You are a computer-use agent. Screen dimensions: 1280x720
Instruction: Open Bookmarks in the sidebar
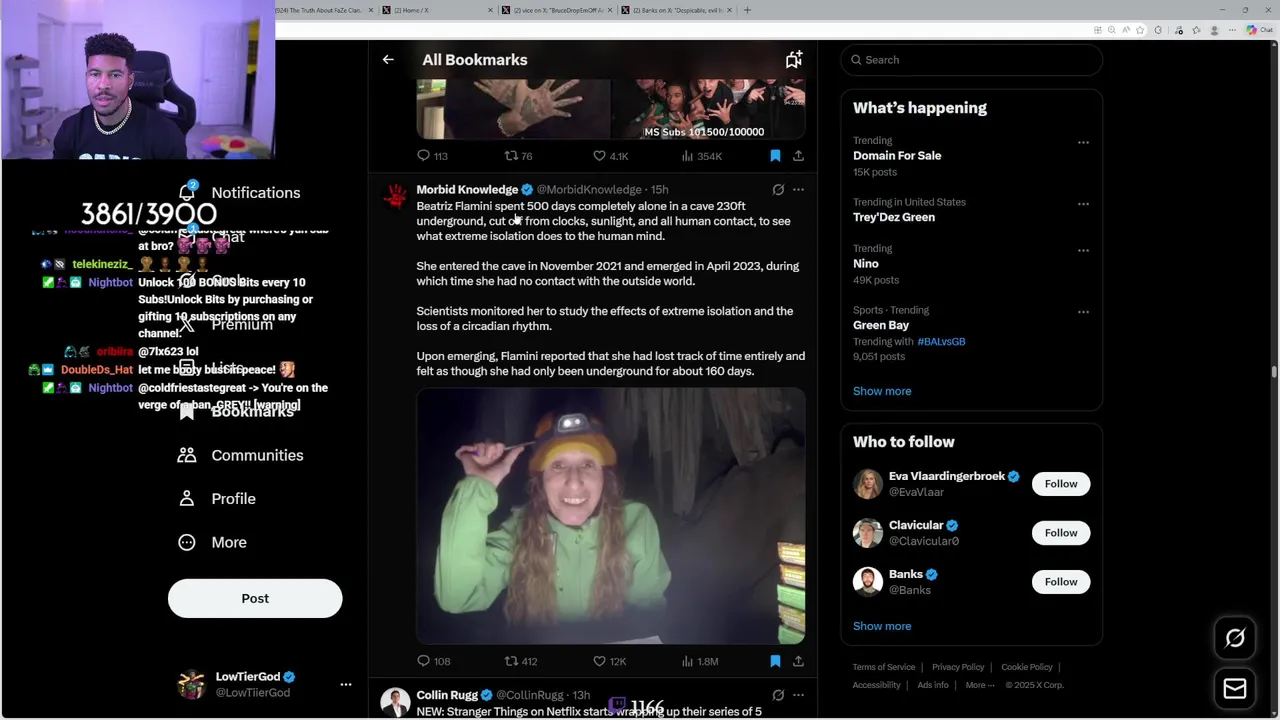pyautogui.click(x=236, y=411)
